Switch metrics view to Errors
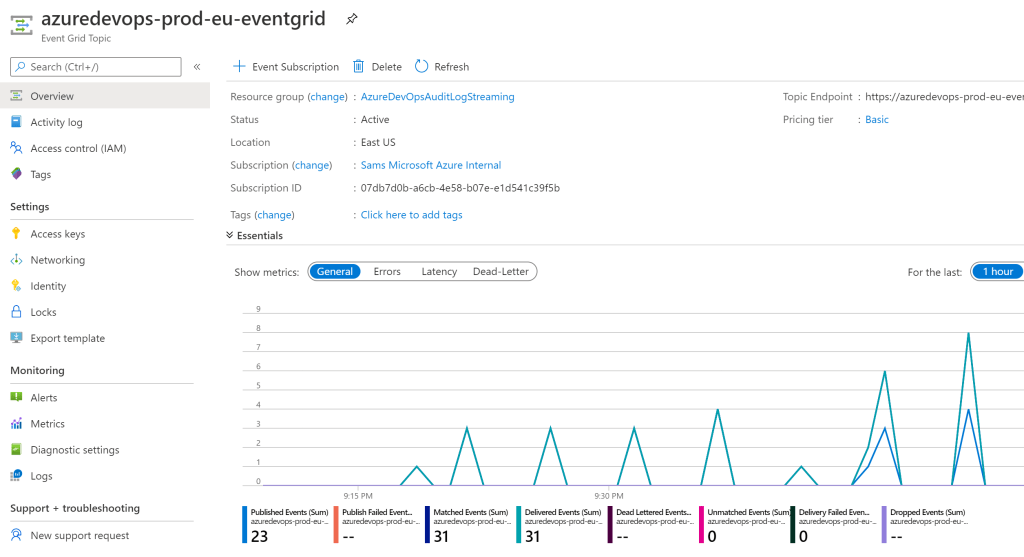 tap(387, 271)
